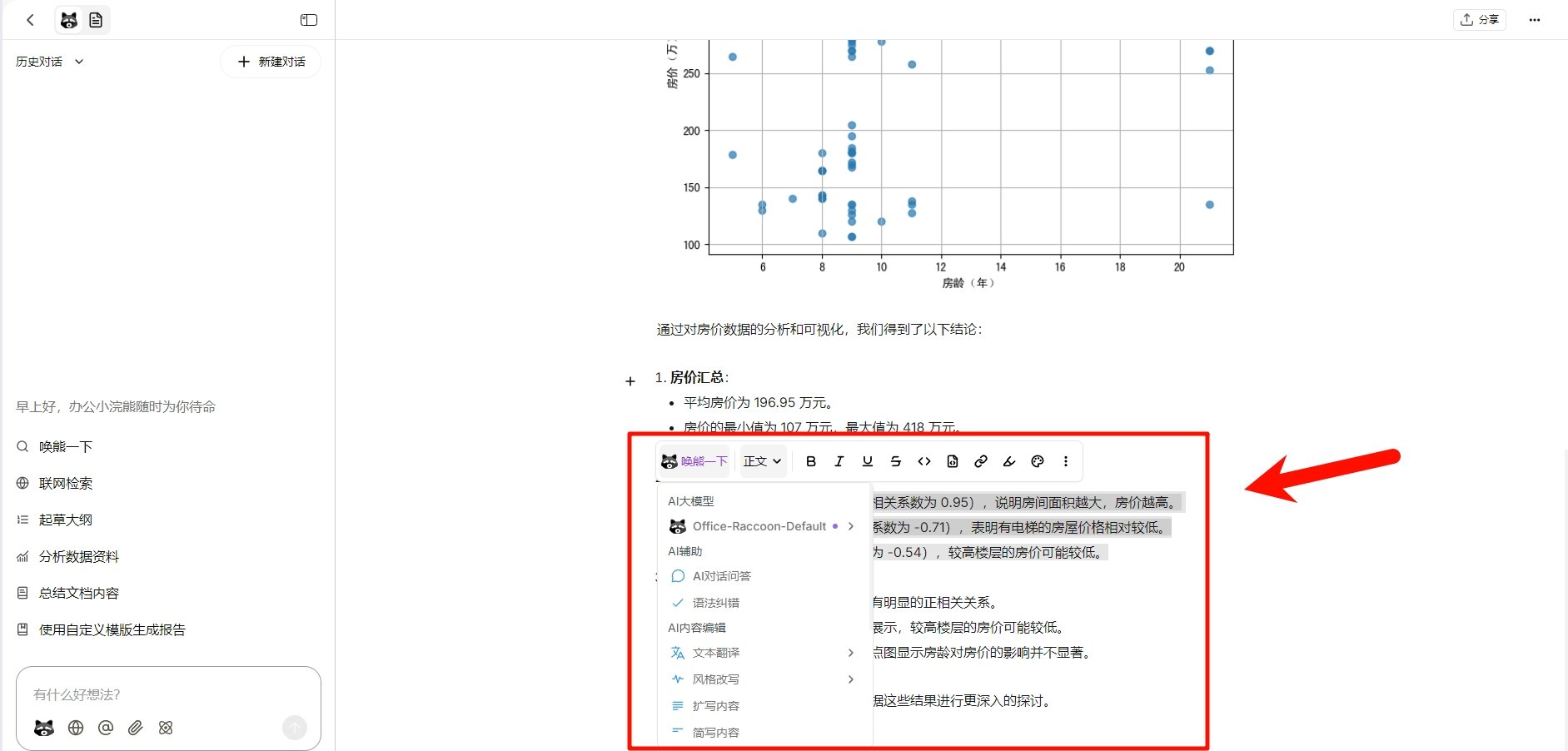Type a question in the 有什么好想法 input field
This screenshot has width=1568, height=751.
point(167,694)
